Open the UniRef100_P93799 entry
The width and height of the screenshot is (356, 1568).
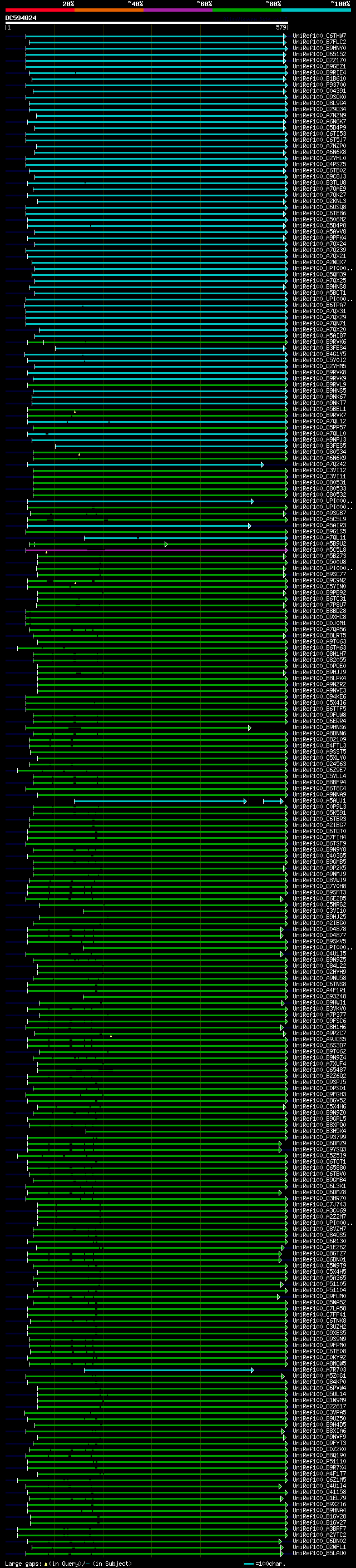319,1137
